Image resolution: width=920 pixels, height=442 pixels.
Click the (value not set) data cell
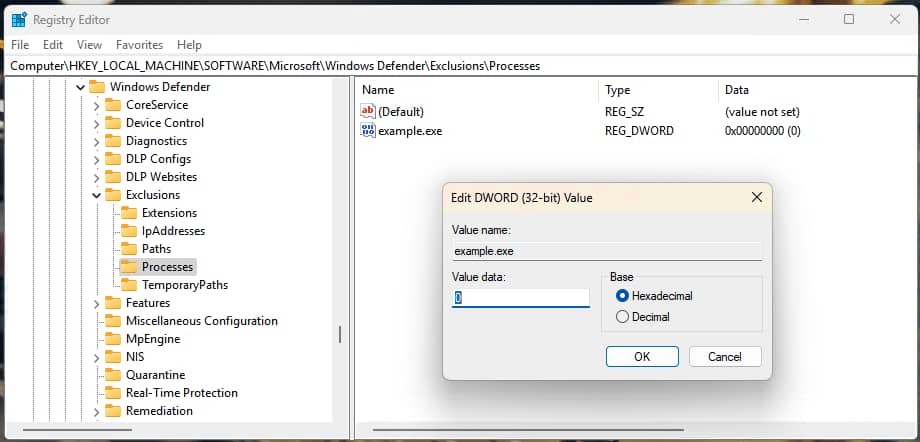762,112
